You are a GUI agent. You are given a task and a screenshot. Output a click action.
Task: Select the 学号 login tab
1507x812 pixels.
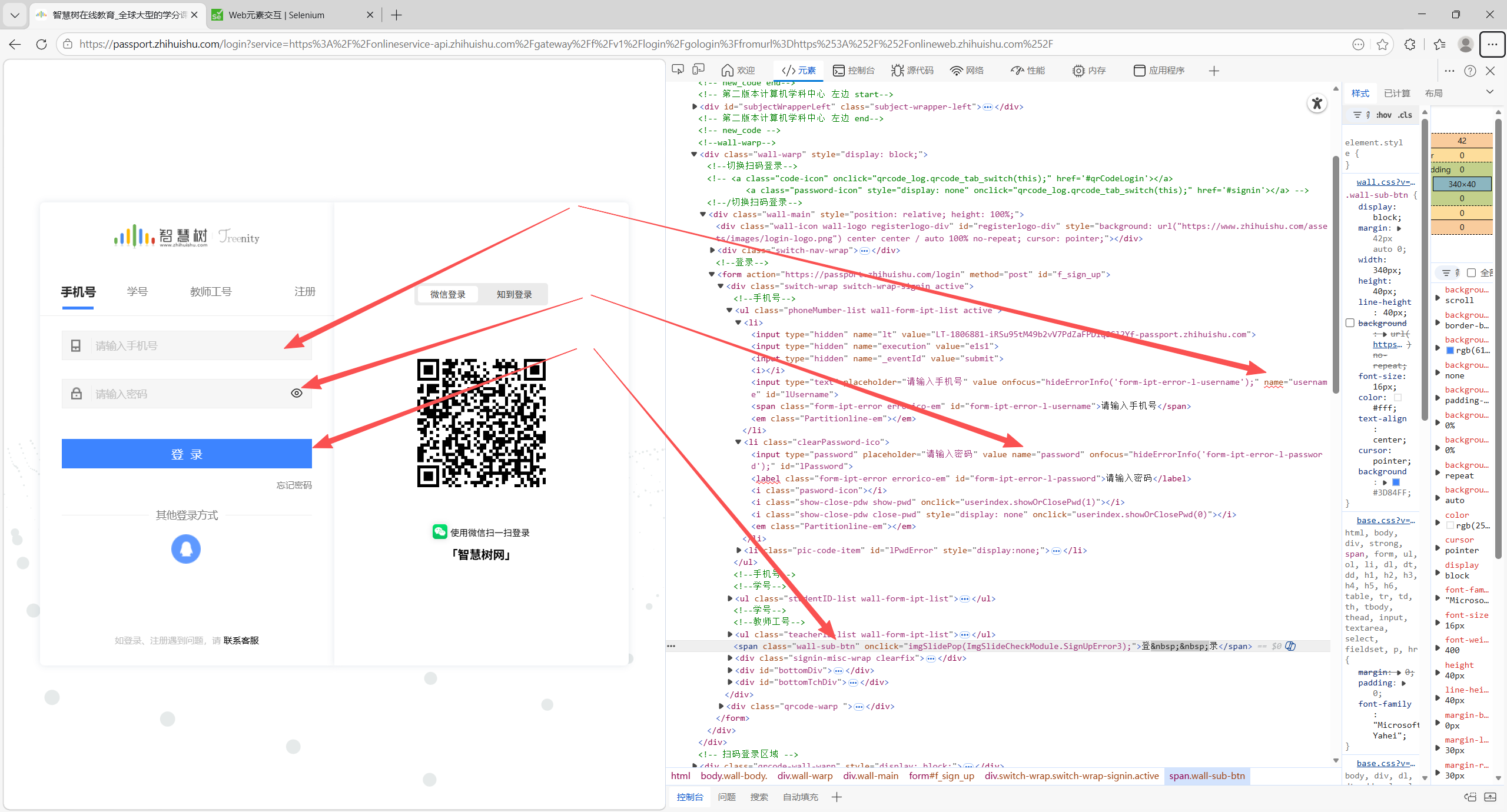[137, 292]
